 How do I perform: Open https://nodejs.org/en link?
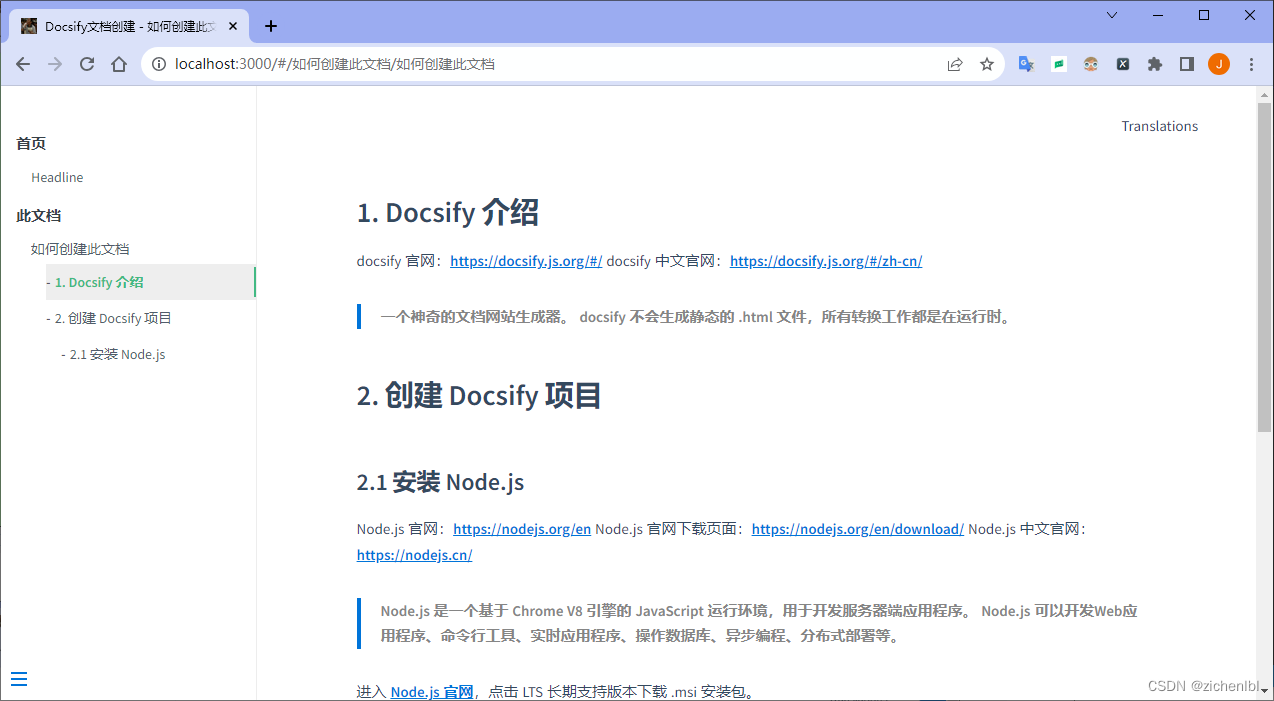522,529
